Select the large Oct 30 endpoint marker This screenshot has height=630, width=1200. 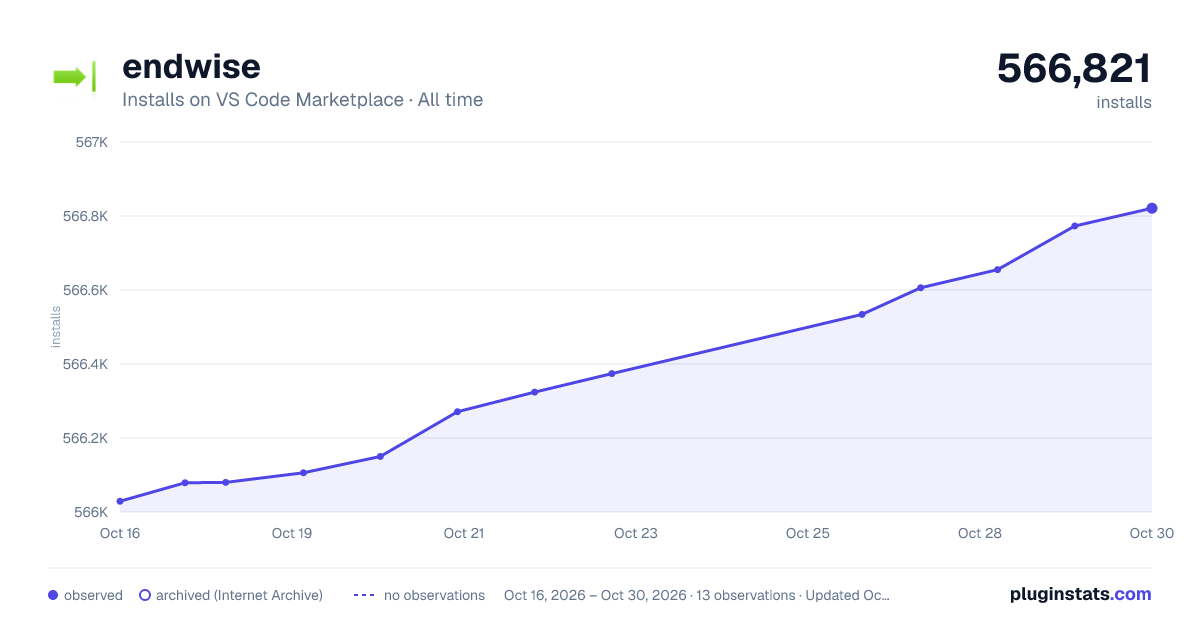pyautogui.click(x=1152, y=208)
